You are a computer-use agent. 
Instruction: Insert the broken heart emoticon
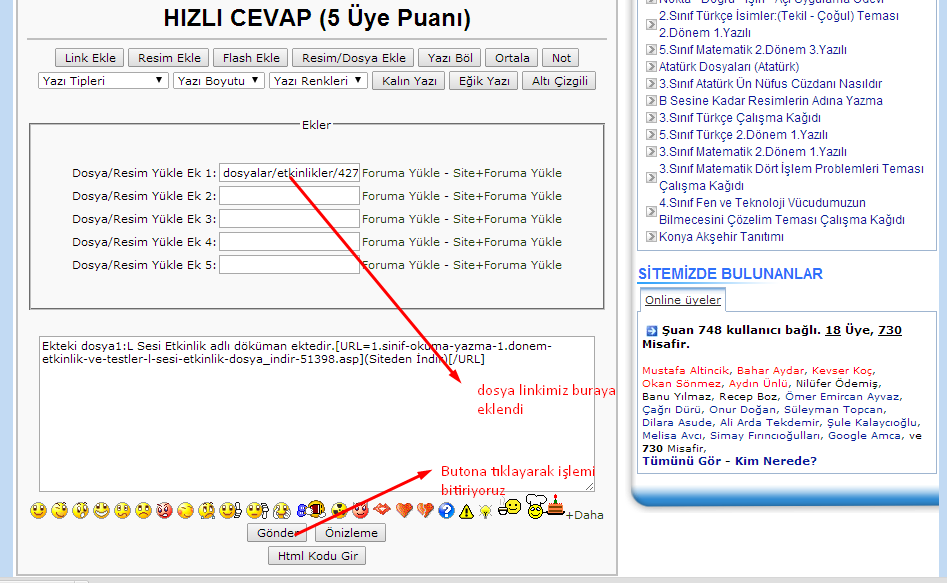tap(425, 511)
